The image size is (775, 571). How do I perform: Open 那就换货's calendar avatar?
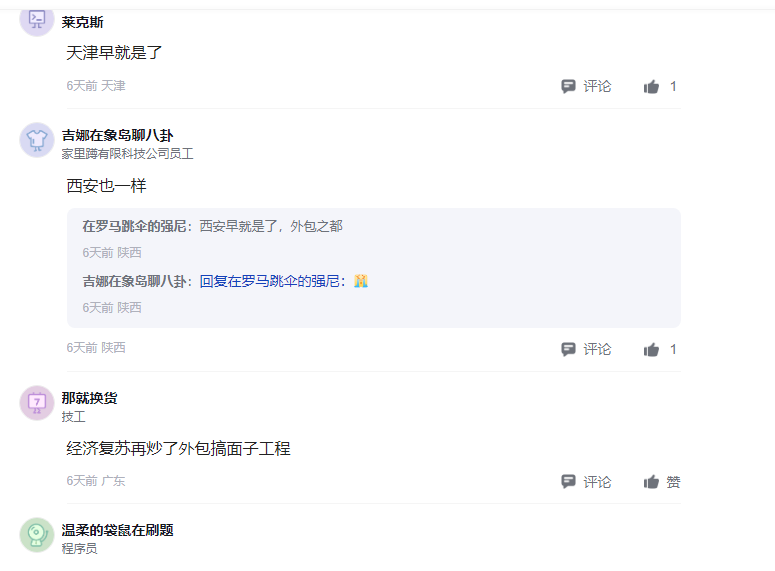pyautogui.click(x=37, y=402)
